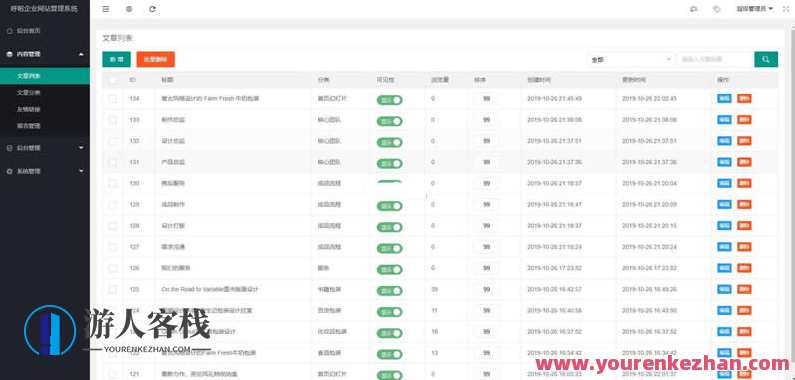Viewport: 795px width, 380px height.
Task: Tick the checkbox for row 134
Action: [x=113, y=99]
